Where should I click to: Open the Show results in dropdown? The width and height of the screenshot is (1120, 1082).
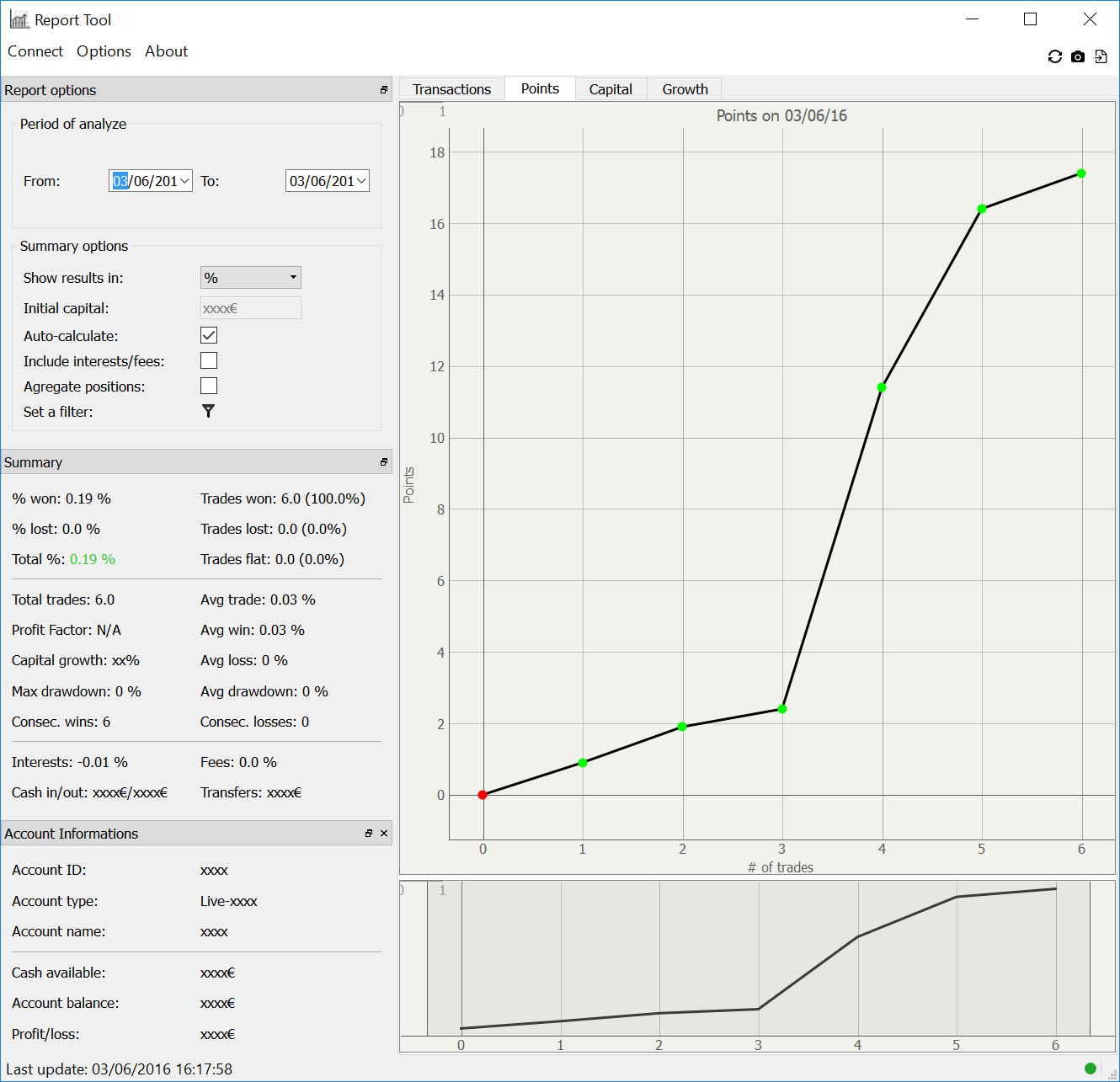click(251, 278)
